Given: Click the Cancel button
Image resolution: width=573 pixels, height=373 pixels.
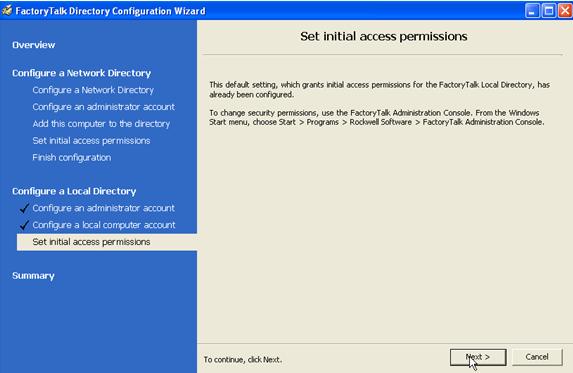Looking at the screenshot, I should tap(537, 357).
